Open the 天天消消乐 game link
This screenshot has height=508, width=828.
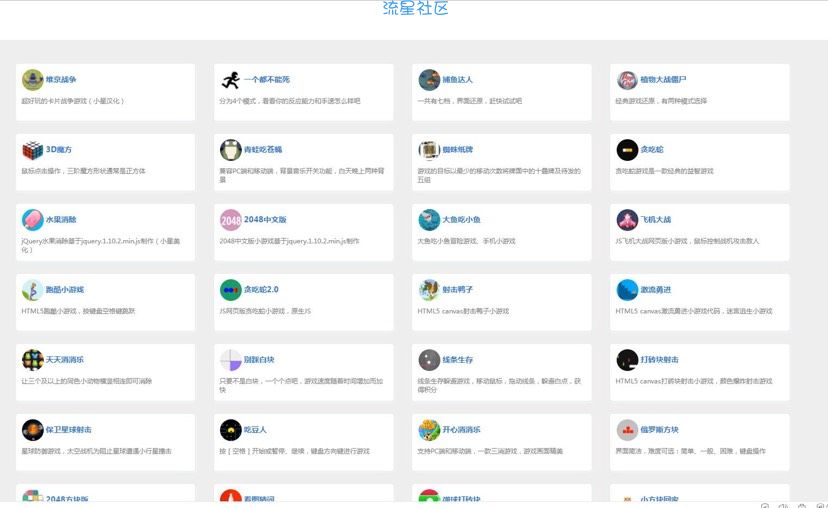pyautogui.click(x=65, y=360)
